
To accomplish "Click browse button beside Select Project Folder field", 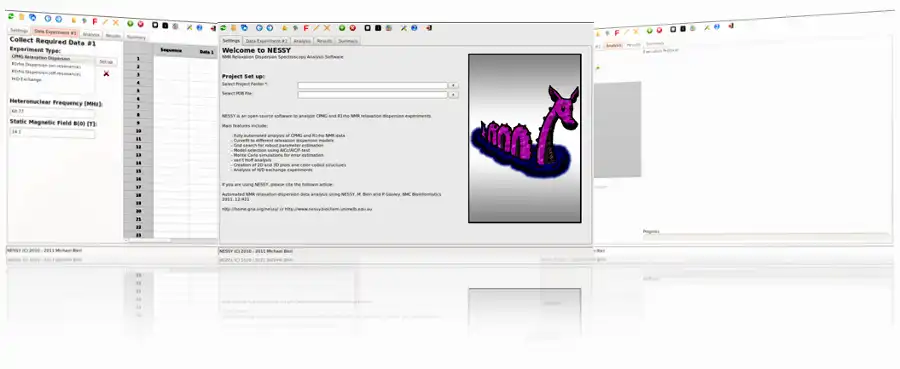I will tap(453, 86).
